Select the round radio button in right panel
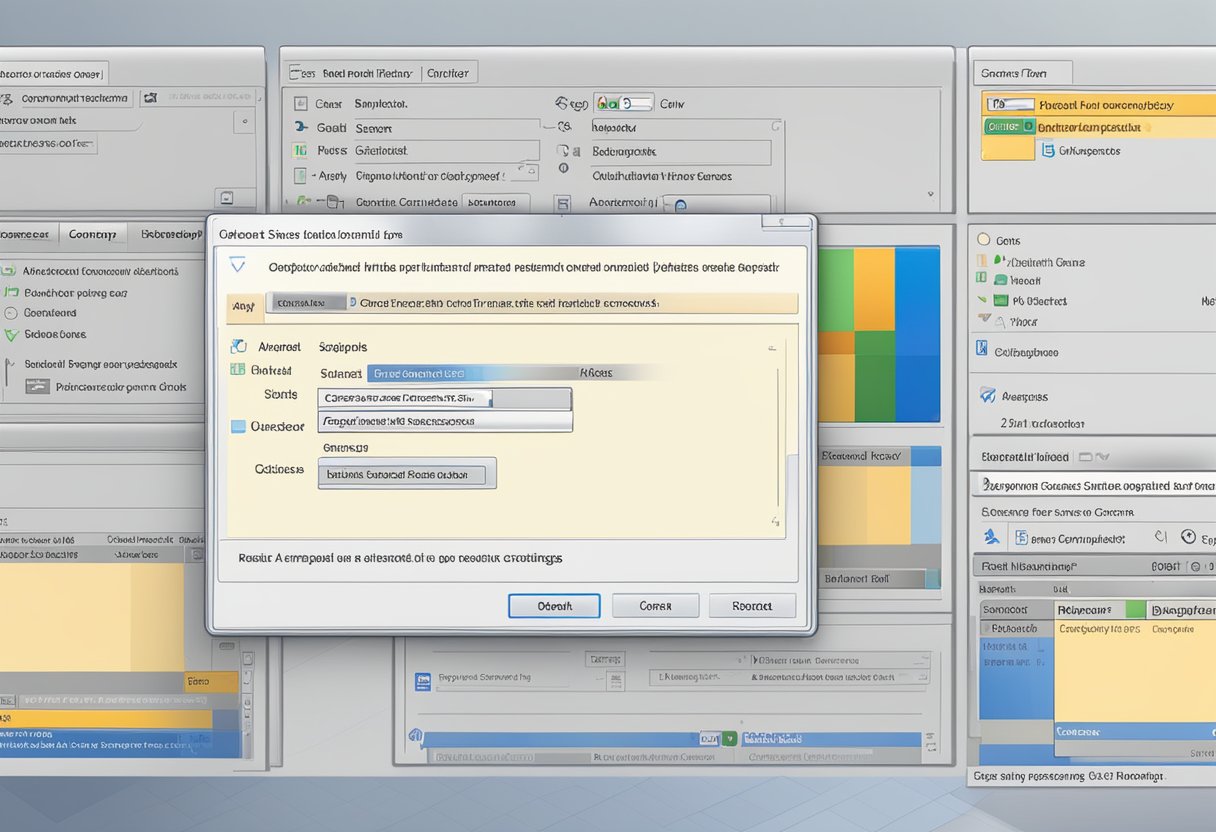The width and height of the screenshot is (1216, 832). 983,240
